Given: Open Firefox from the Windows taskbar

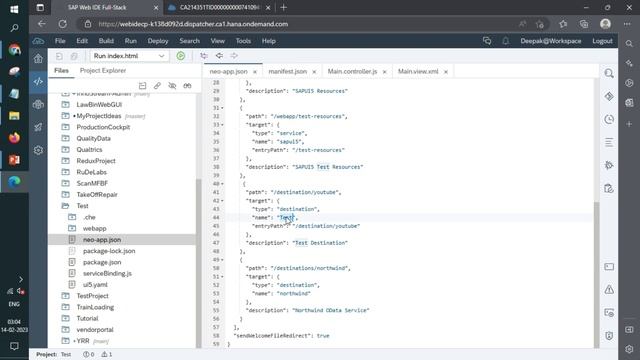Looking at the screenshot, I should pos(14,138).
